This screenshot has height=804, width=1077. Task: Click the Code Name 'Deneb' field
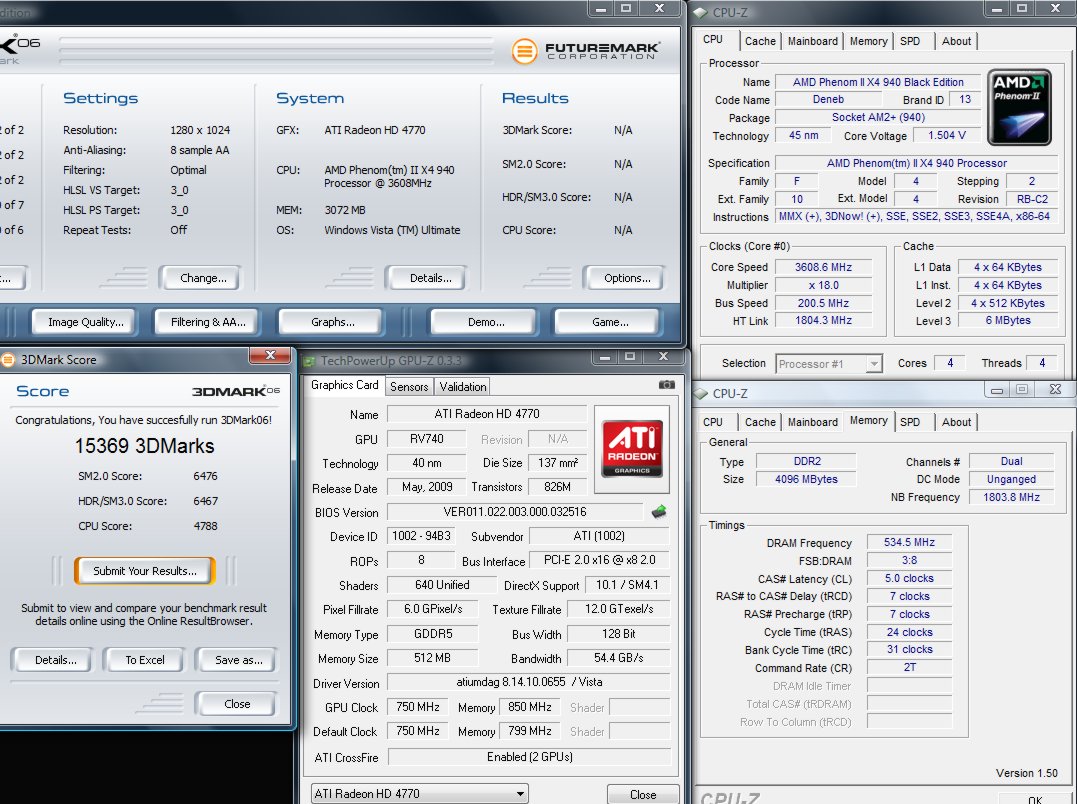coord(828,100)
